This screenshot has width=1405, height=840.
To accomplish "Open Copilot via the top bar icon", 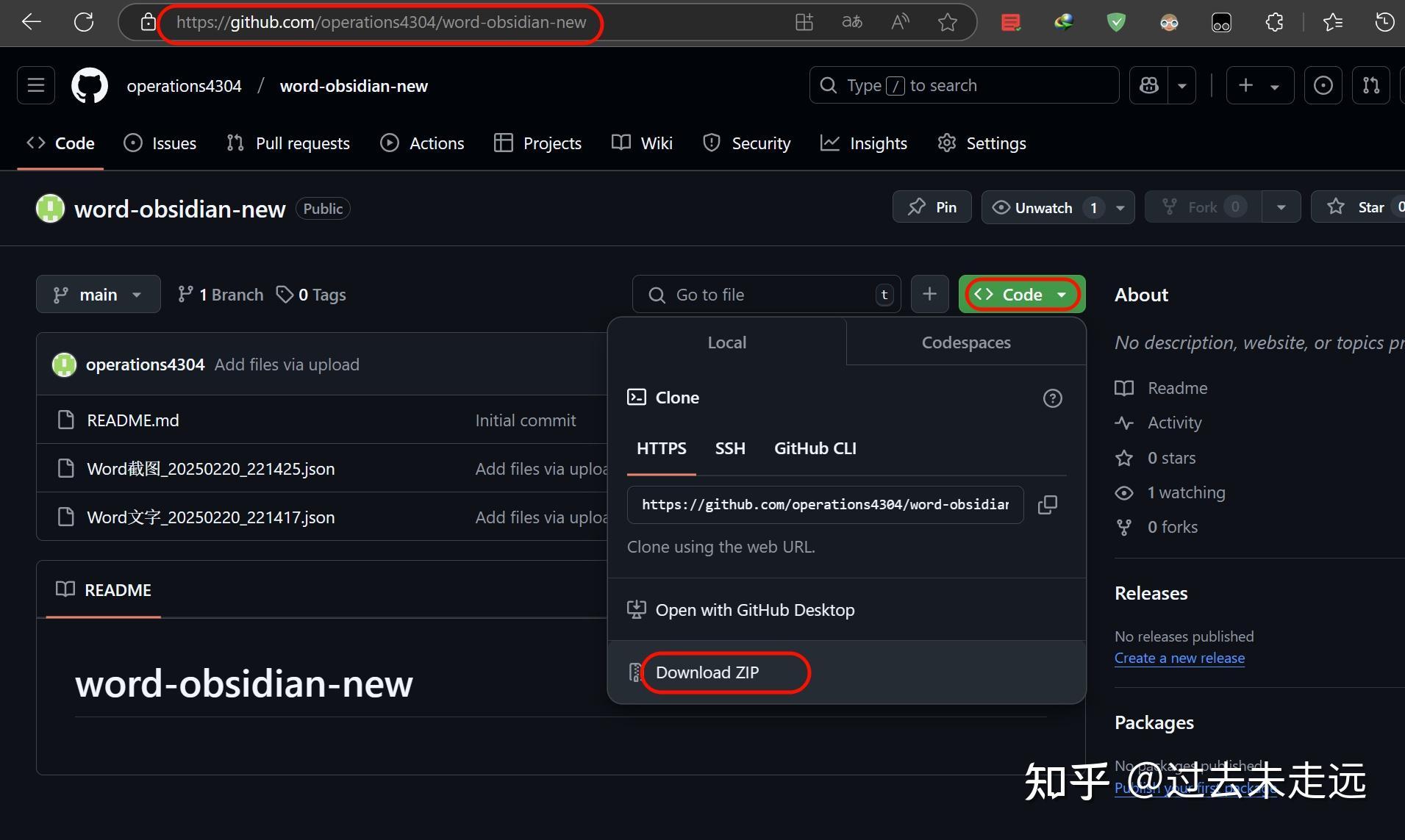I will (x=1149, y=85).
